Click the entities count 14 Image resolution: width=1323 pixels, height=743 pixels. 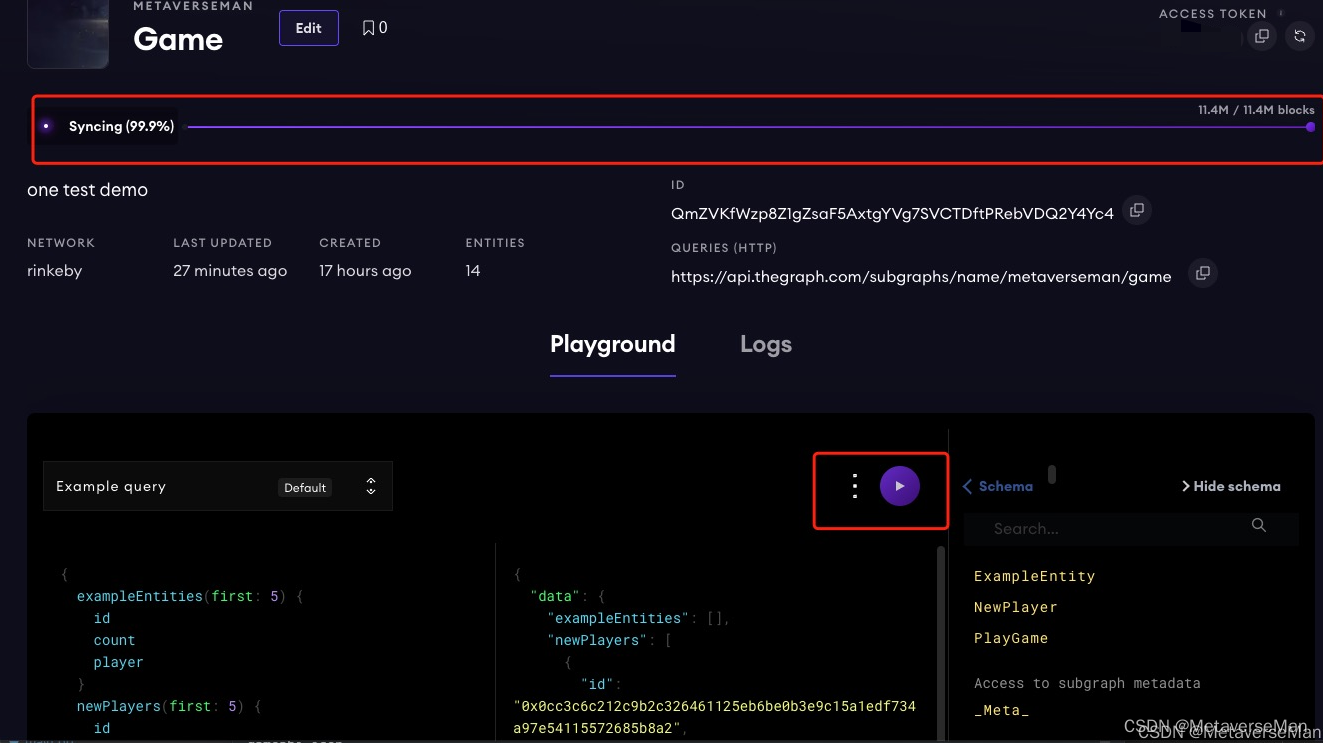point(473,271)
